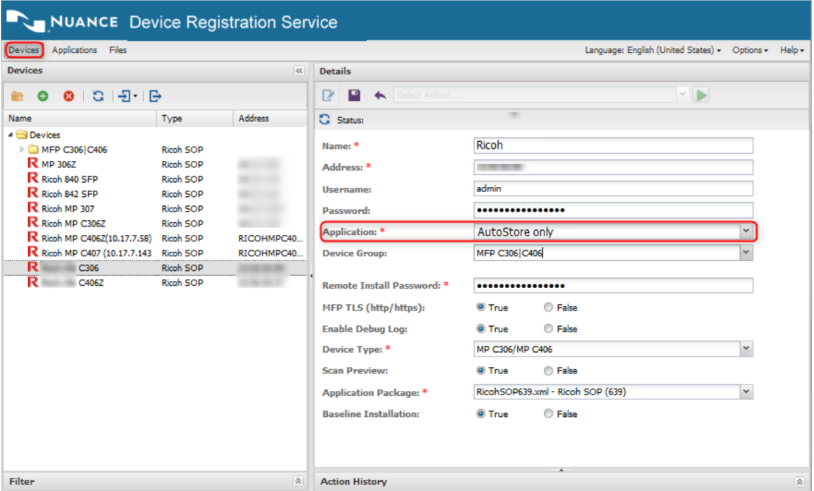Run selected action with green play button
814x491 pixels.
[702, 95]
